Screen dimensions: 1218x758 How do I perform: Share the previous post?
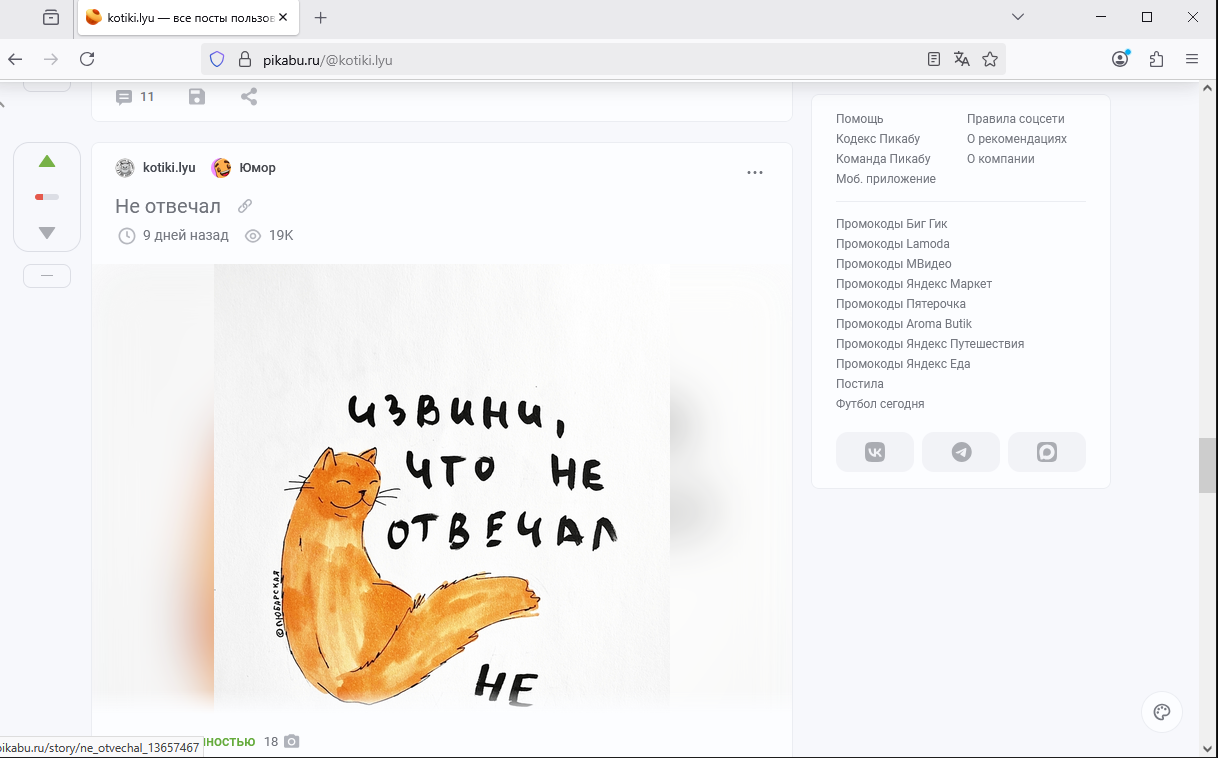249,97
